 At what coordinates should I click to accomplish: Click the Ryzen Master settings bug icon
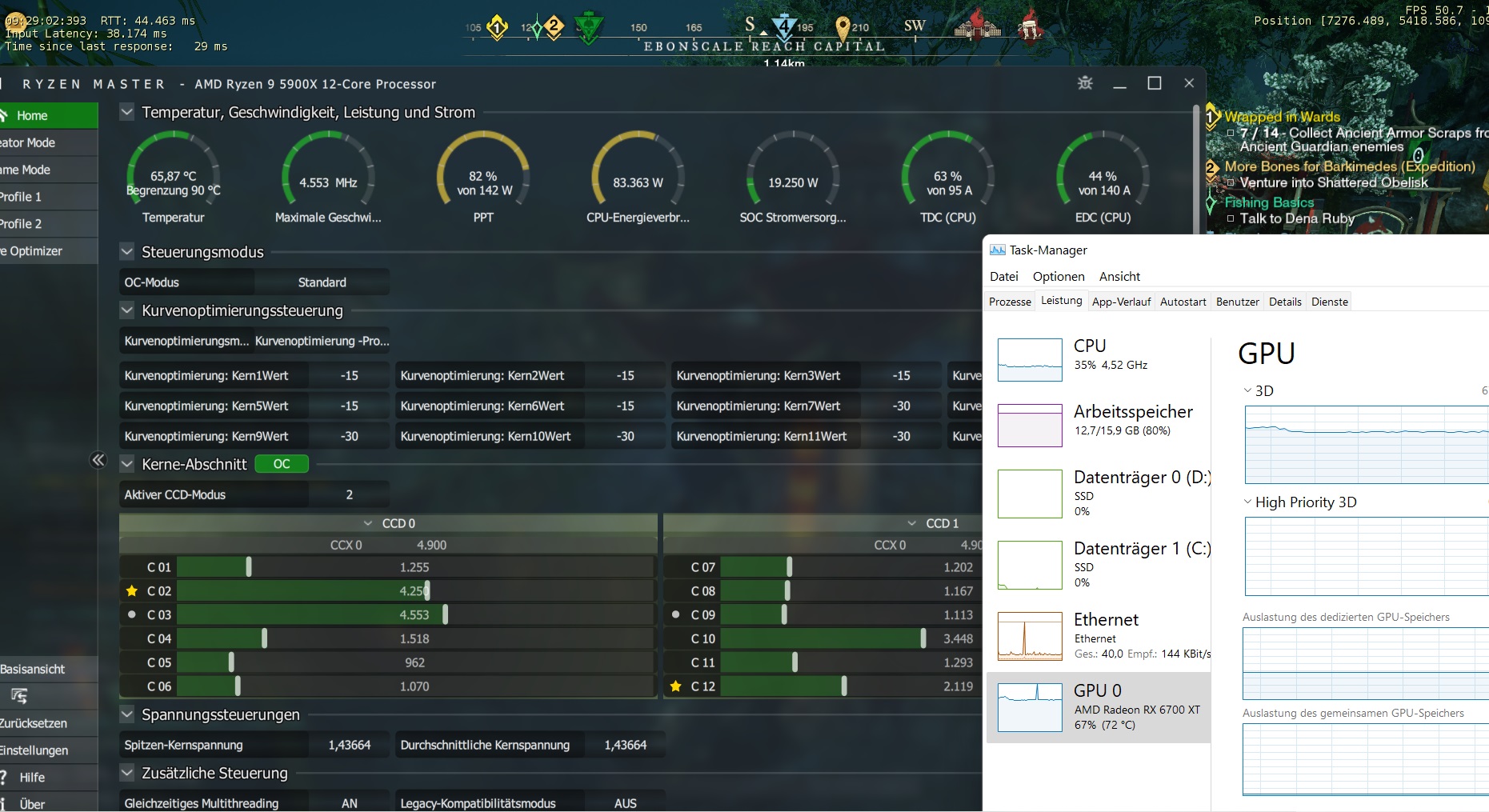click(1085, 83)
